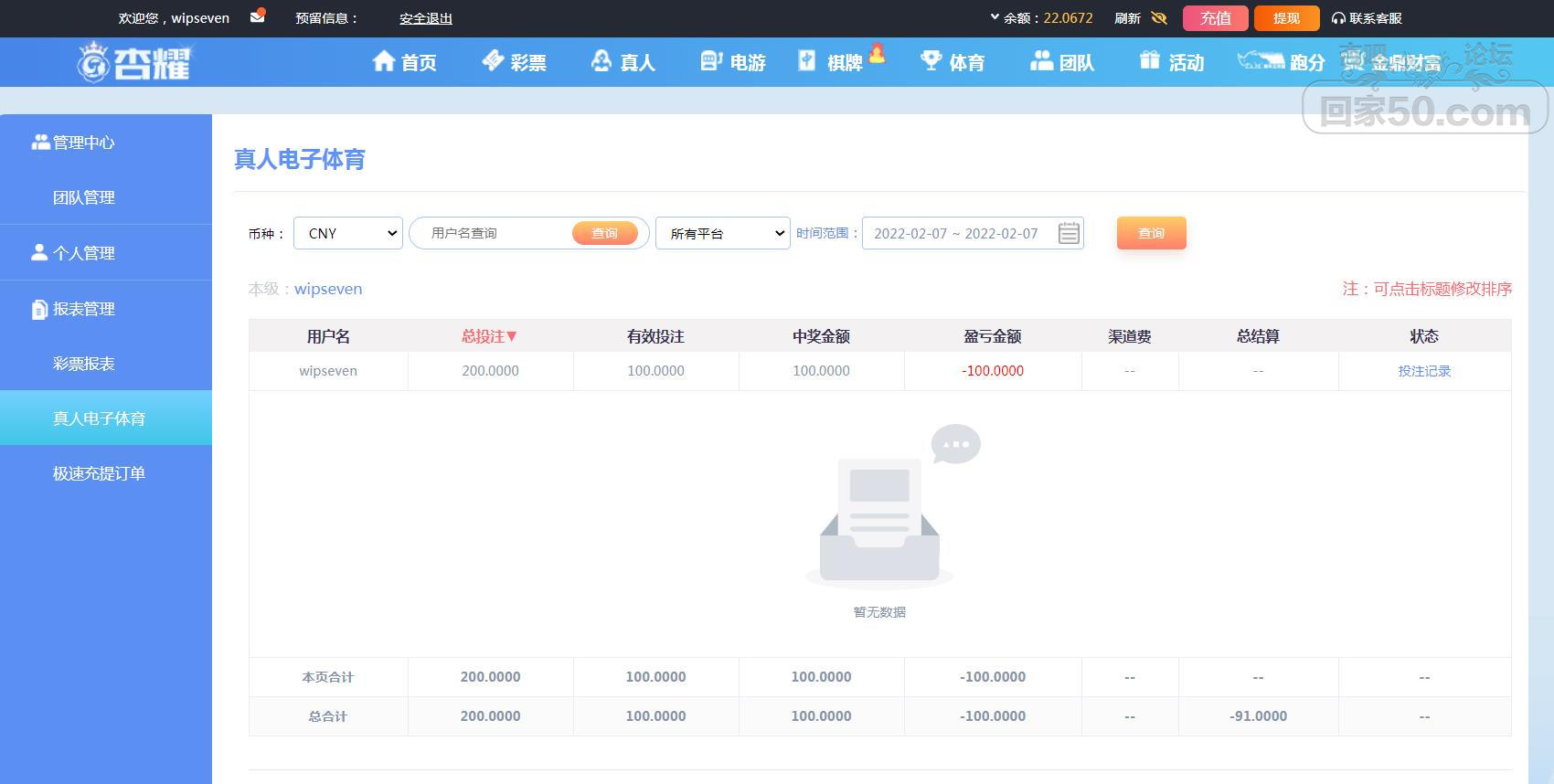Click the large orange 查询 query button
The image size is (1554, 784).
tap(1152, 233)
